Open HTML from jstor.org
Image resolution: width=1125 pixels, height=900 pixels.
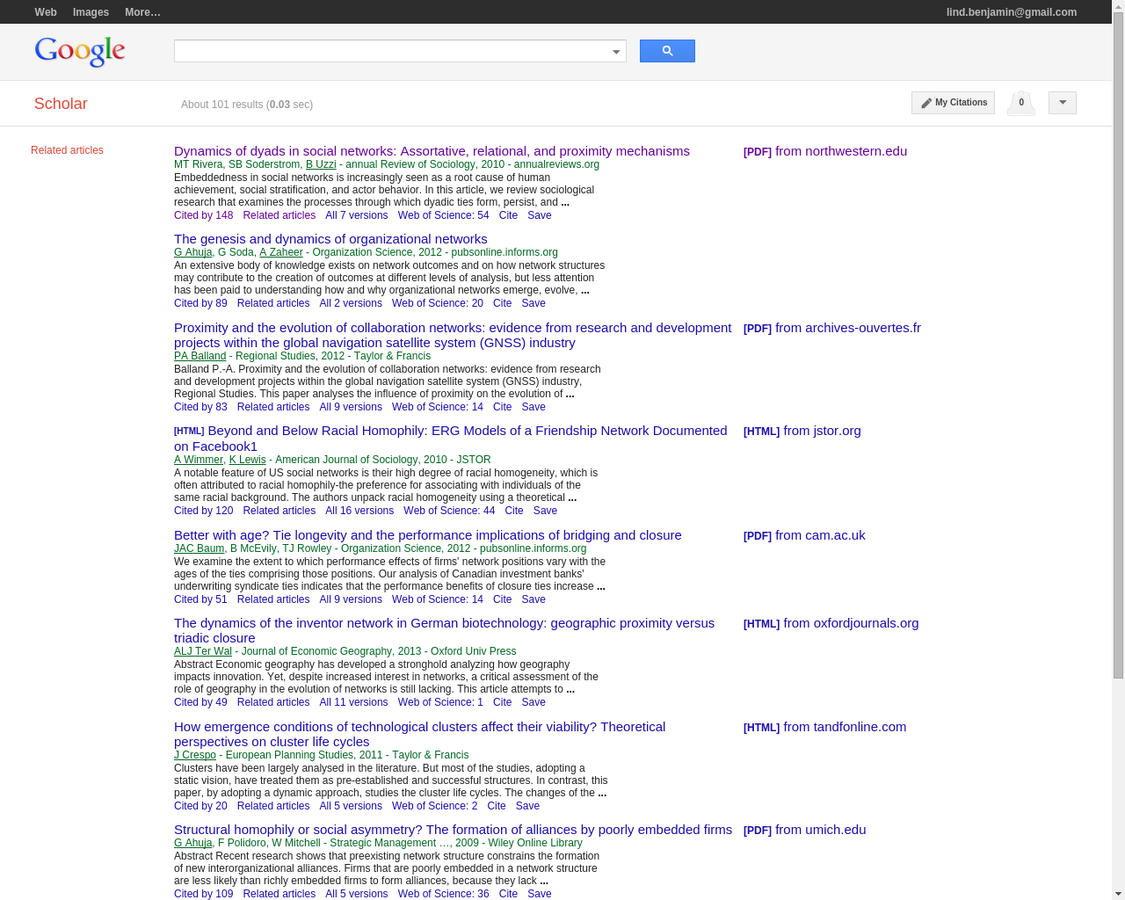coord(802,431)
